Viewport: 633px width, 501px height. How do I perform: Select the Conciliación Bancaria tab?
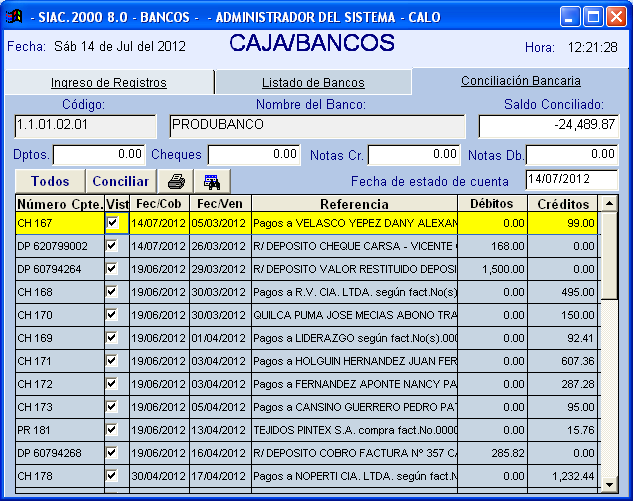(x=520, y=82)
